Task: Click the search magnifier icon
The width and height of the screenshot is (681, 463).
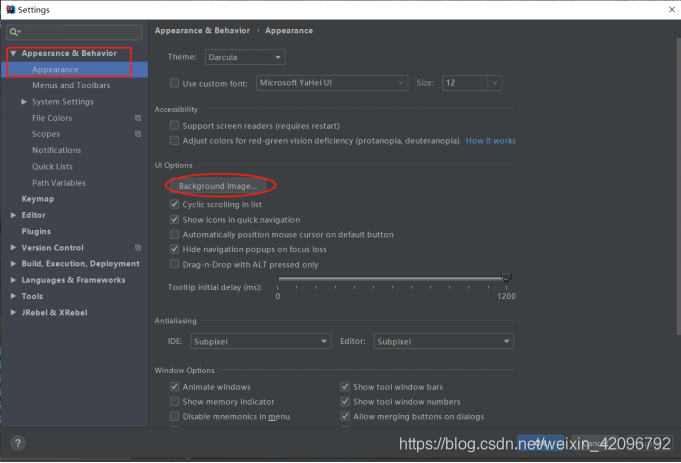Action: 14,32
